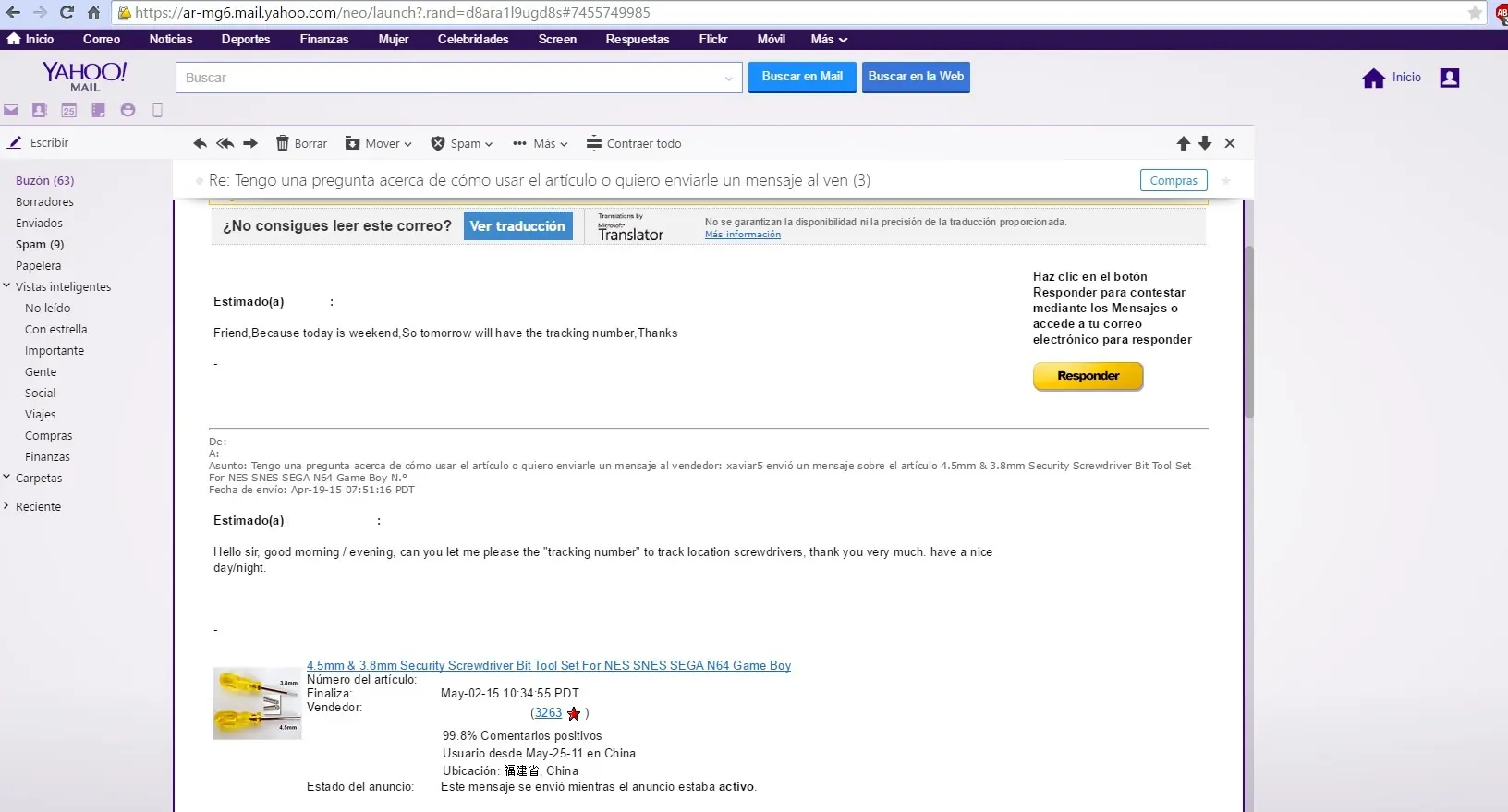Delete the email with Borrar
The width and height of the screenshot is (1508, 812).
click(301, 143)
